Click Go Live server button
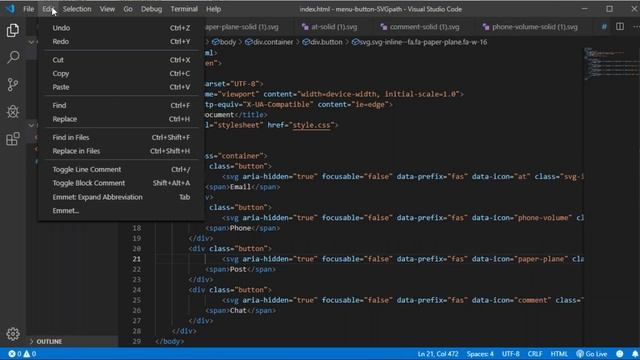Screen dimensions: 640x360 tap(591, 354)
